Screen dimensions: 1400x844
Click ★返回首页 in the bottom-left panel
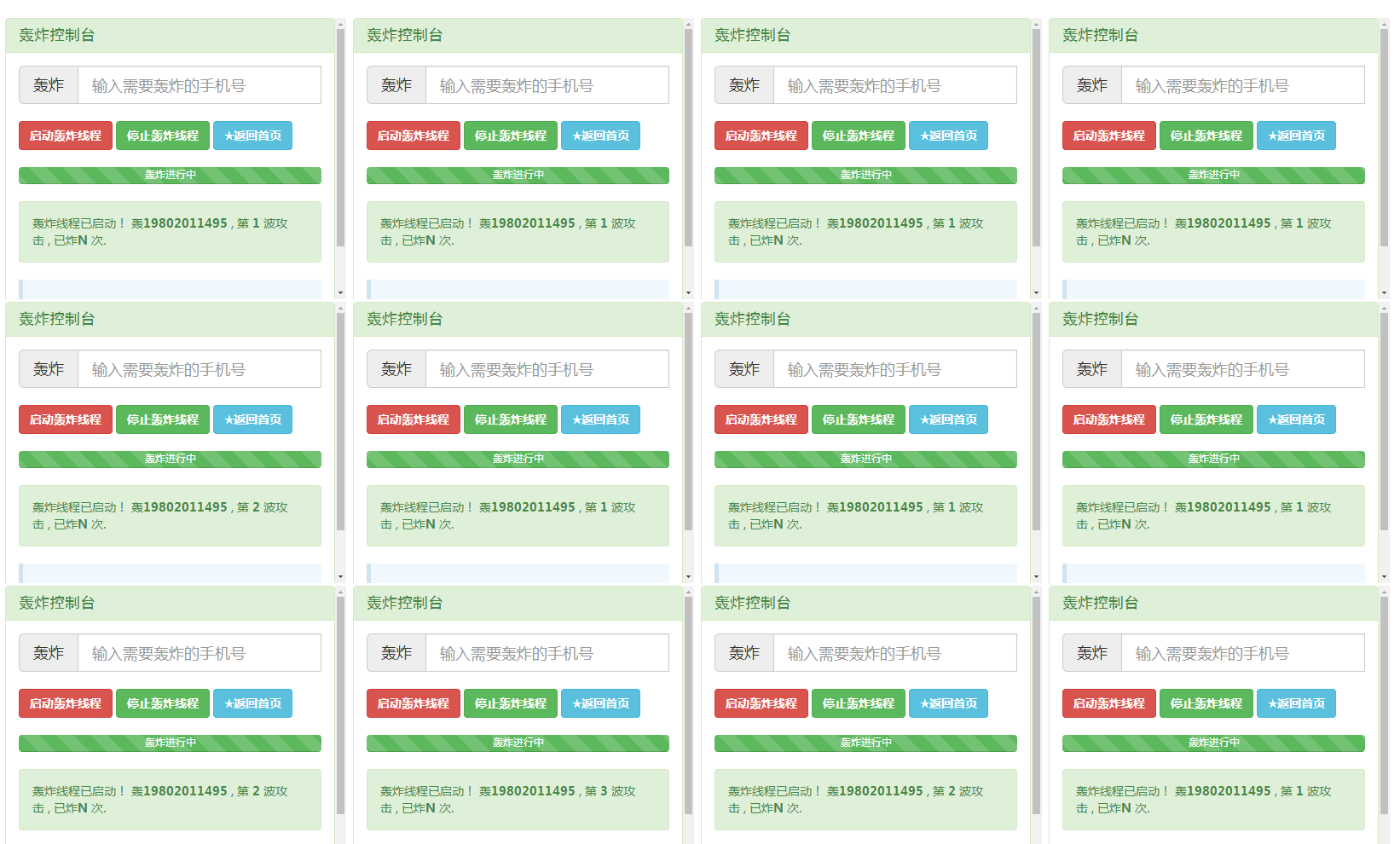[x=252, y=703]
